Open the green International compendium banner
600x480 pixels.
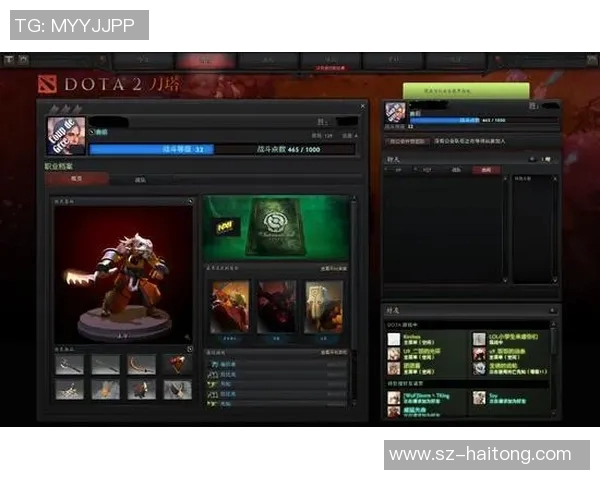(x=276, y=228)
